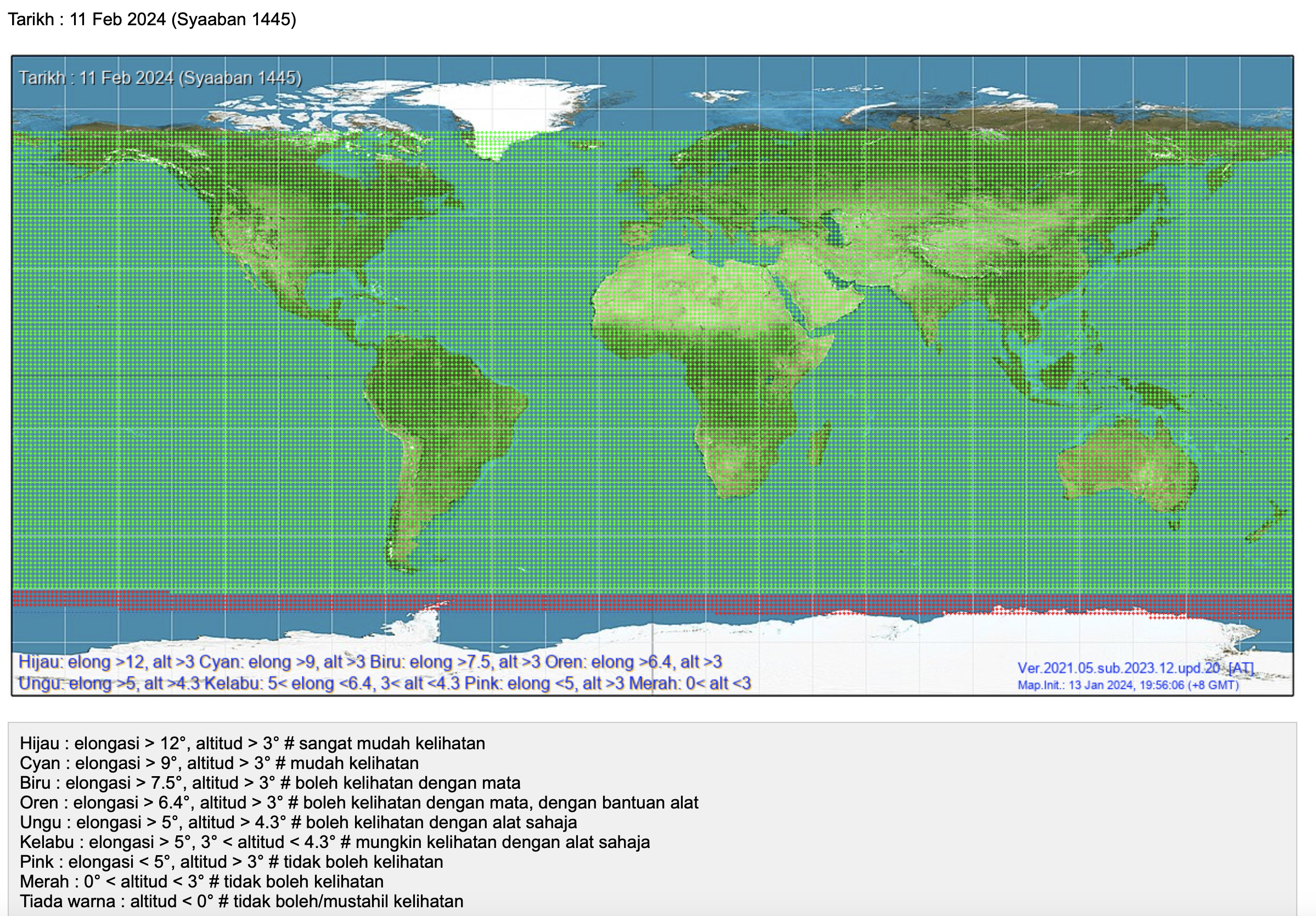This screenshot has width=1316, height=916.
Task: Click the Hijau elongasi > 12° description line
Action: pyautogui.click(x=252, y=744)
